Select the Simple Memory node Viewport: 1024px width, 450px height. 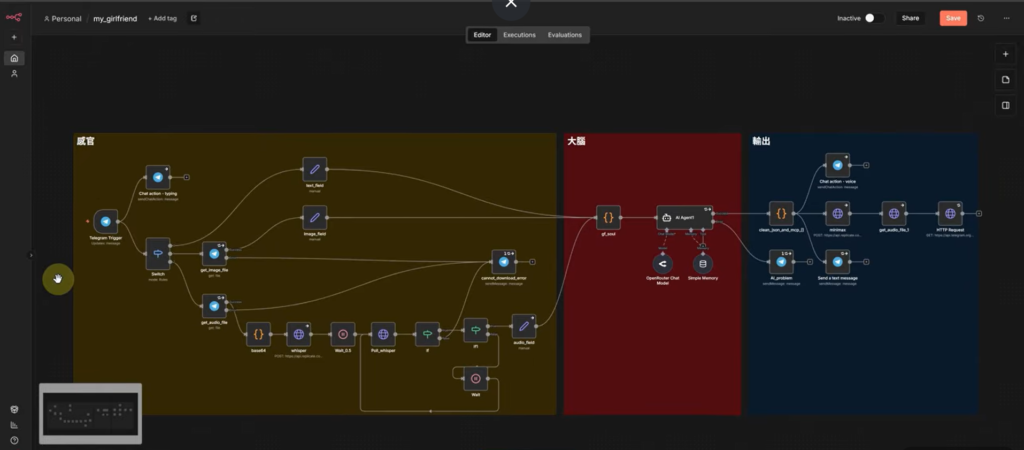pyautogui.click(x=703, y=264)
